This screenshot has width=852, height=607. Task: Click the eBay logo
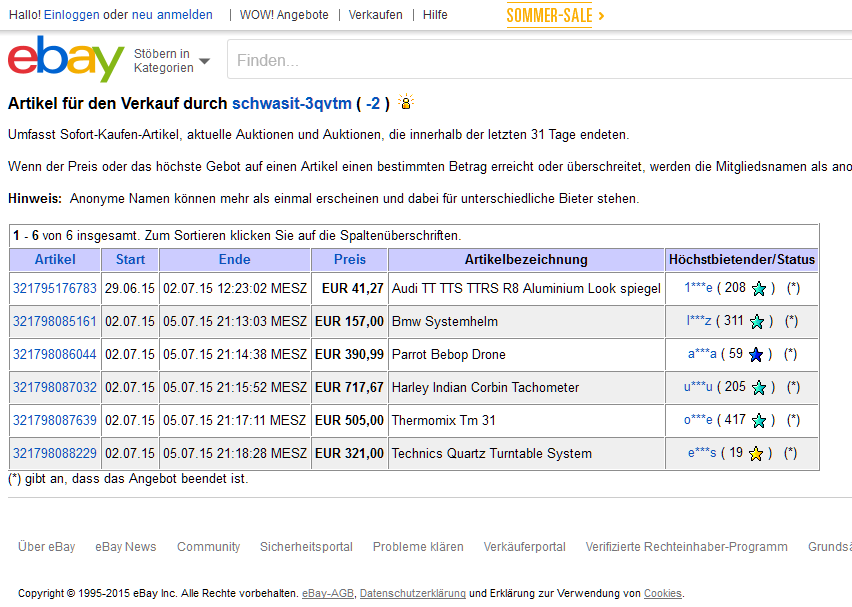pos(66,60)
